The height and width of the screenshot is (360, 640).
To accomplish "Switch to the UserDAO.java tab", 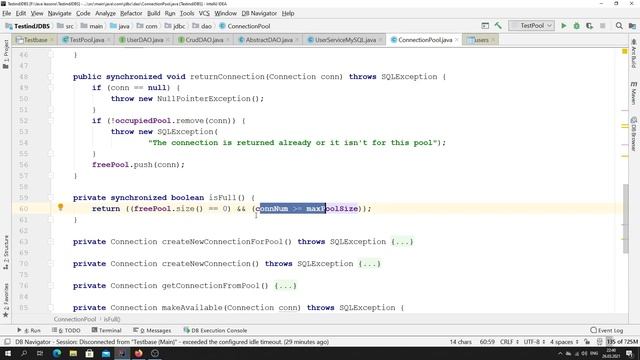I will pyautogui.click(x=145, y=40).
